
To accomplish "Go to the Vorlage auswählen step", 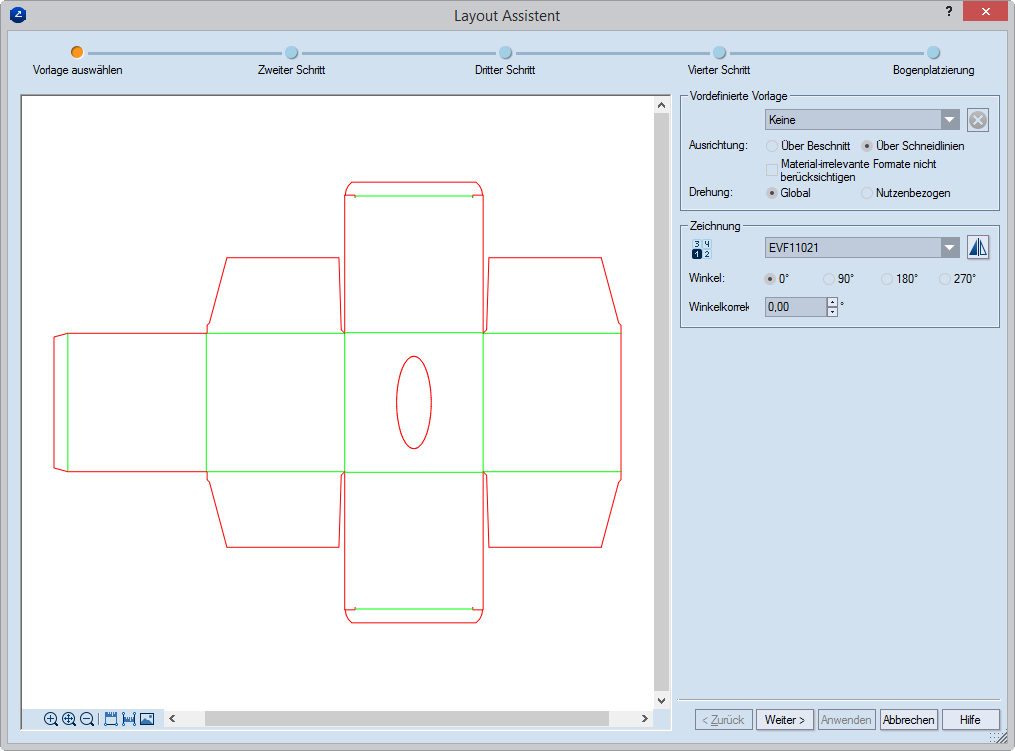I will pyautogui.click(x=77, y=52).
